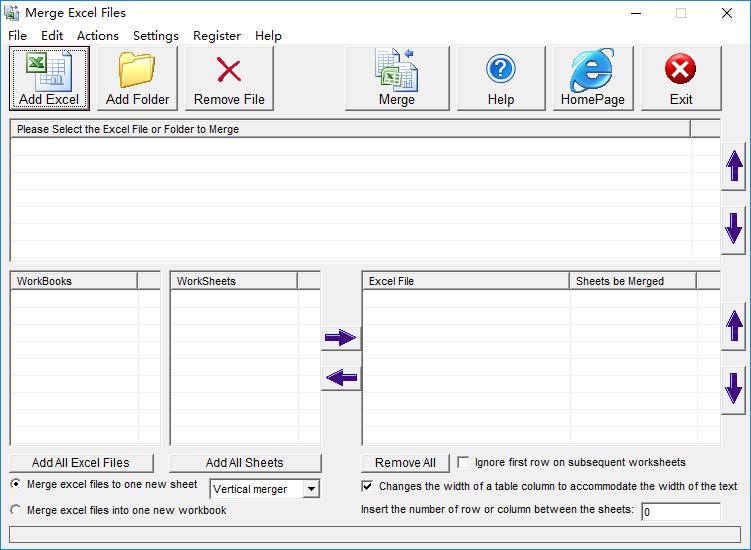751x550 pixels.
Task: Move file up in the top list
Action: tap(734, 166)
